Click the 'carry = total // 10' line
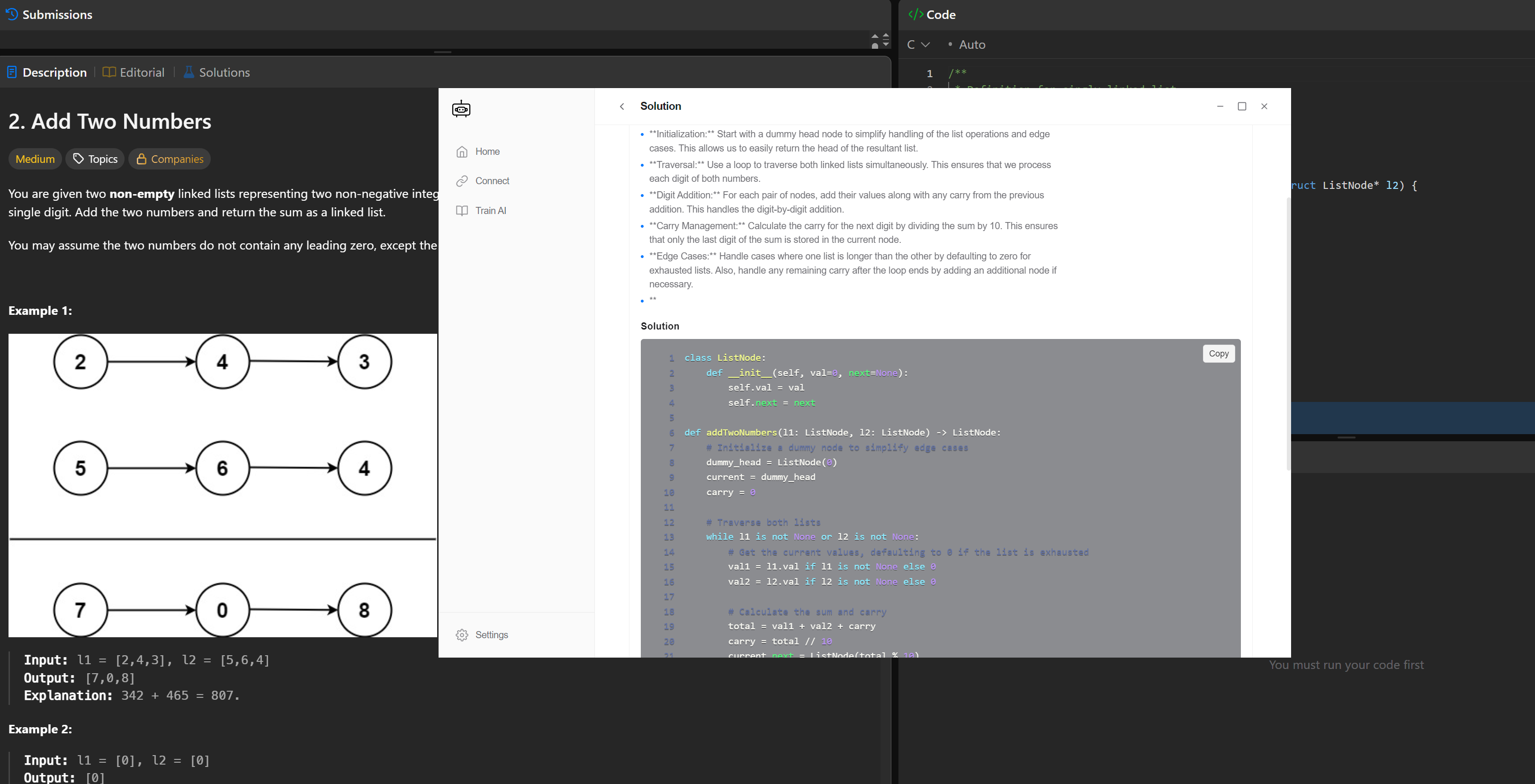Image resolution: width=1535 pixels, height=784 pixels. click(780, 641)
